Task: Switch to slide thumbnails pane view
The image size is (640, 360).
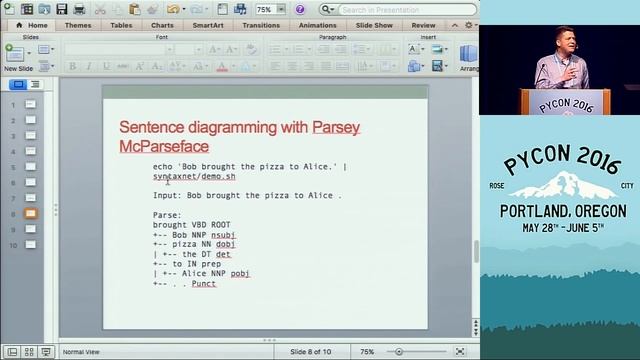Action: point(18,84)
